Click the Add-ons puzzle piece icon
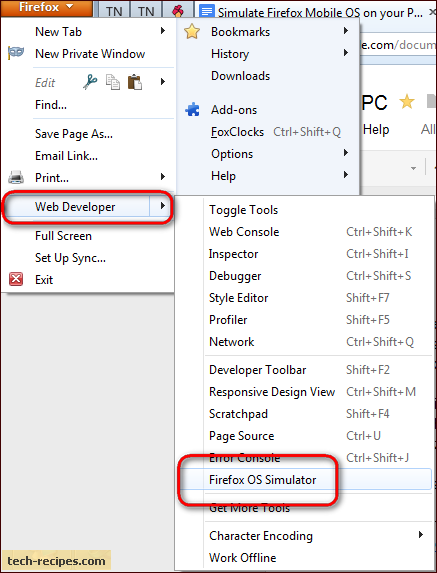The width and height of the screenshot is (437, 573). click(192, 110)
